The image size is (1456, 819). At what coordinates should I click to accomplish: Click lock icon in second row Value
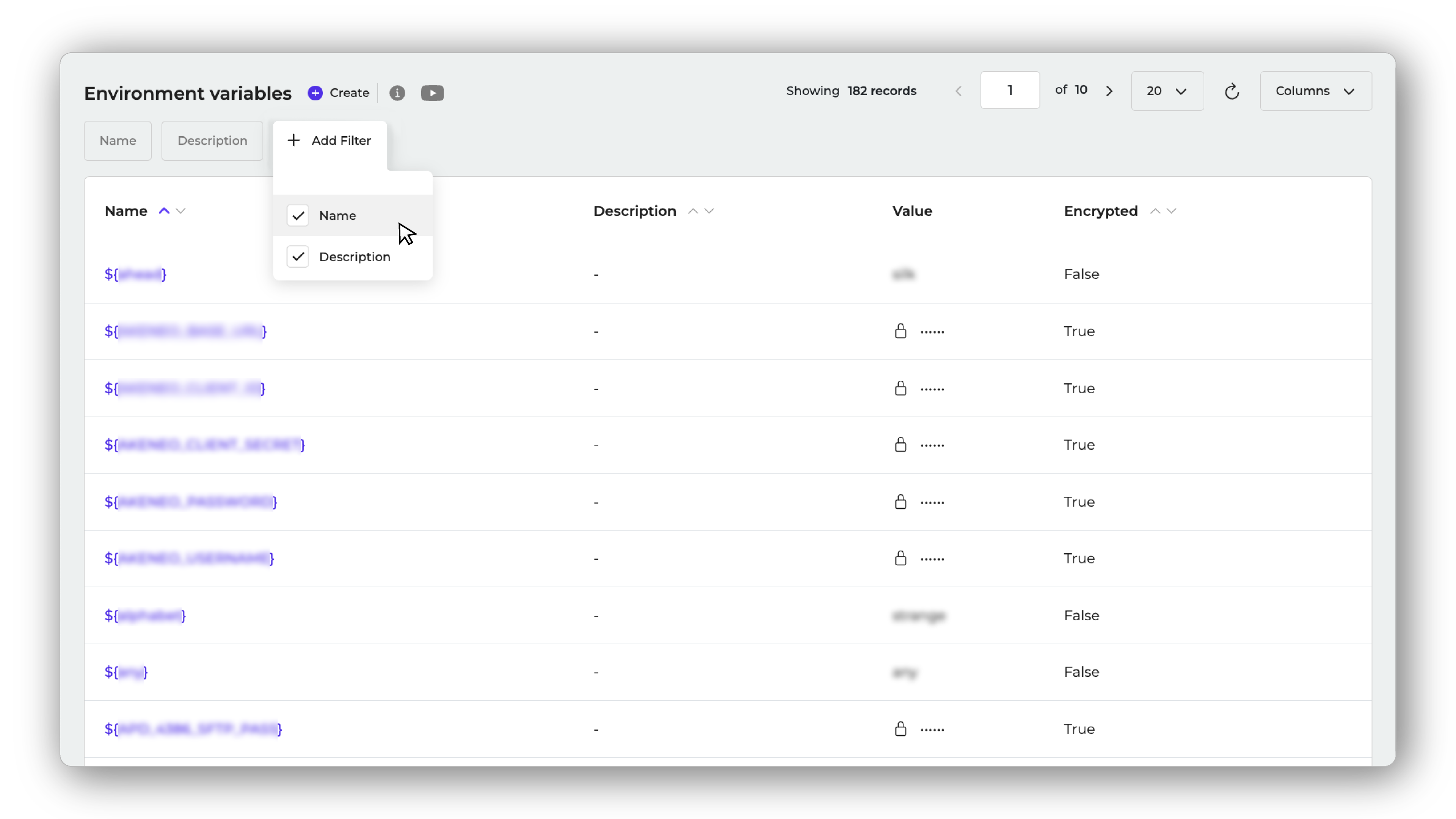point(901,331)
